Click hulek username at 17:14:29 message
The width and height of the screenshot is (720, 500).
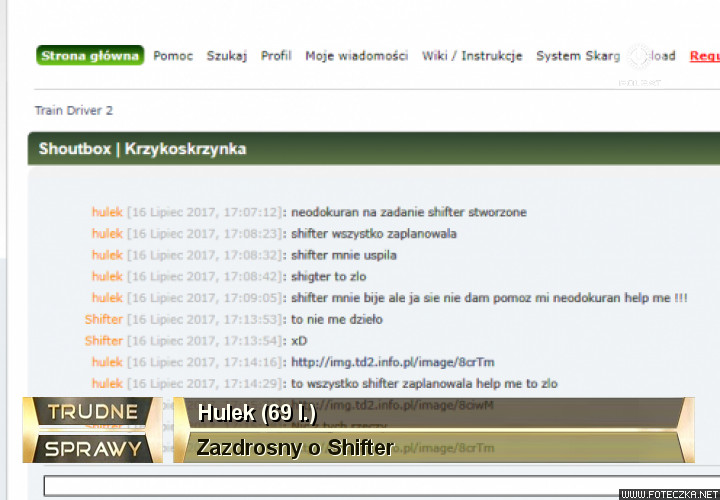[x=107, y=384]
